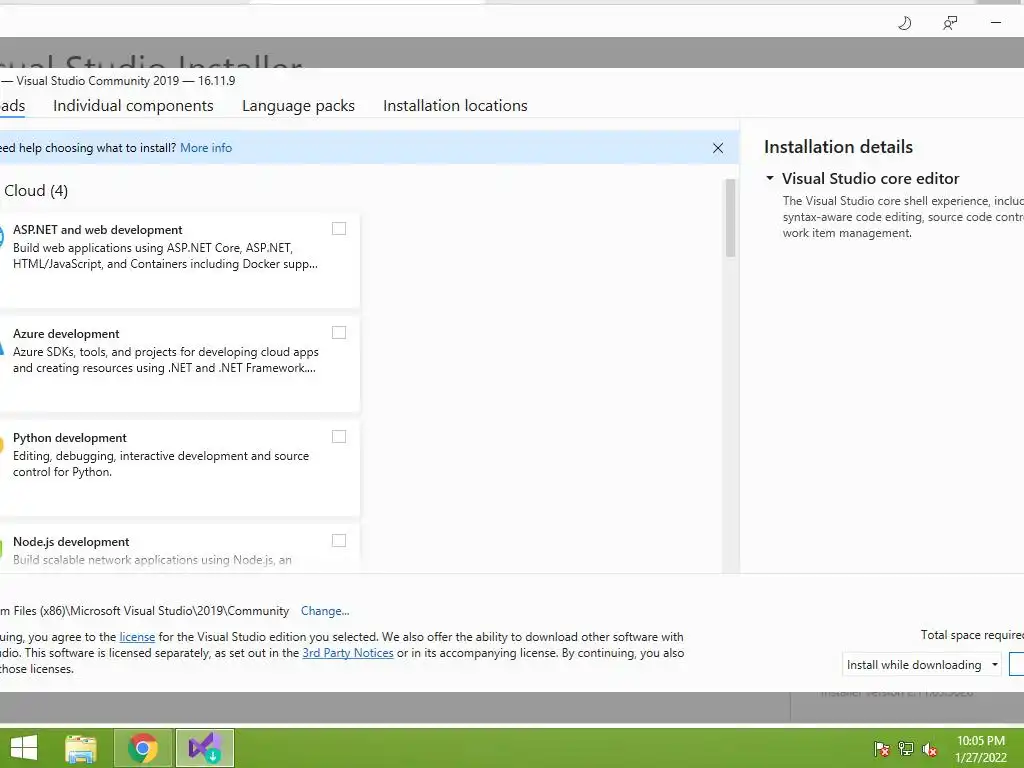Open 3rd Party Notices link
The width and height of the screenshot is (1024, 768).
pos(348,653)
